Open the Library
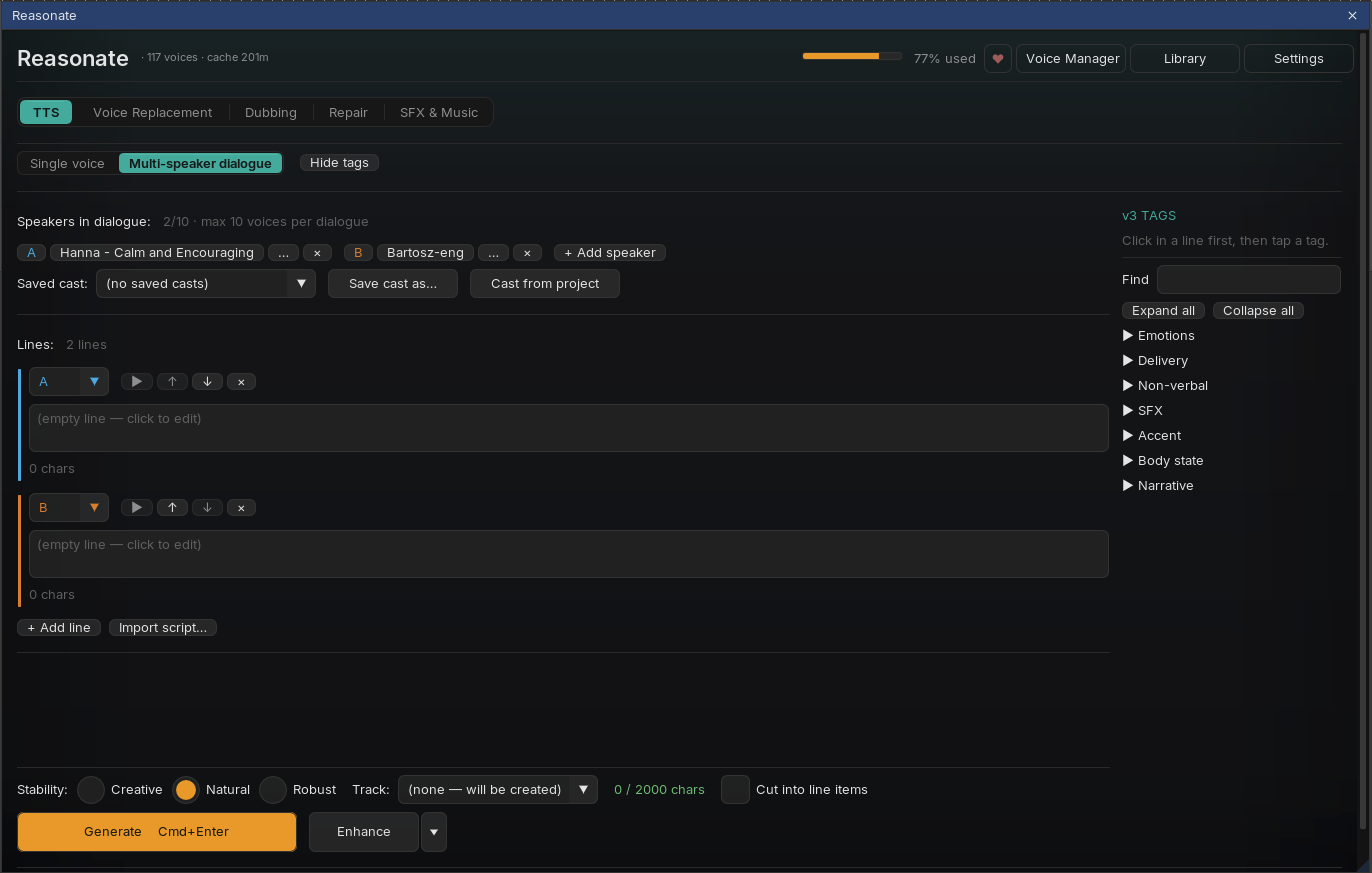 pyautogui.click(x=1185, y=59)
